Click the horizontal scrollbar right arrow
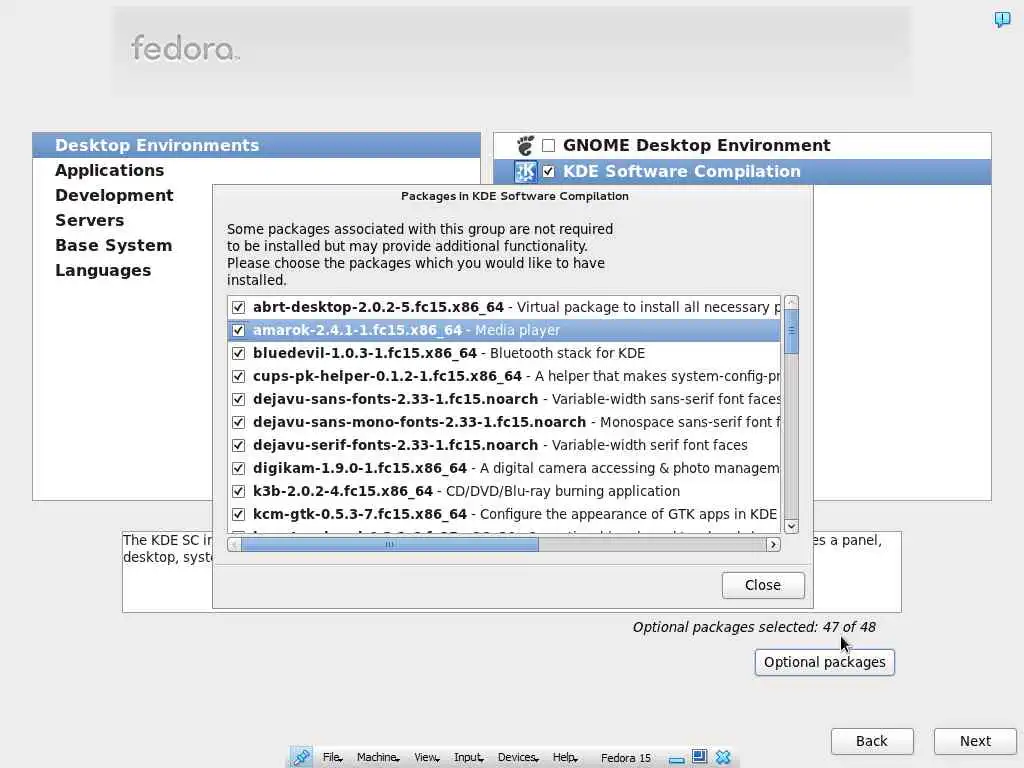Viewport: 1024px width, 768px height. pyautogui.click(x=773, y=545)
